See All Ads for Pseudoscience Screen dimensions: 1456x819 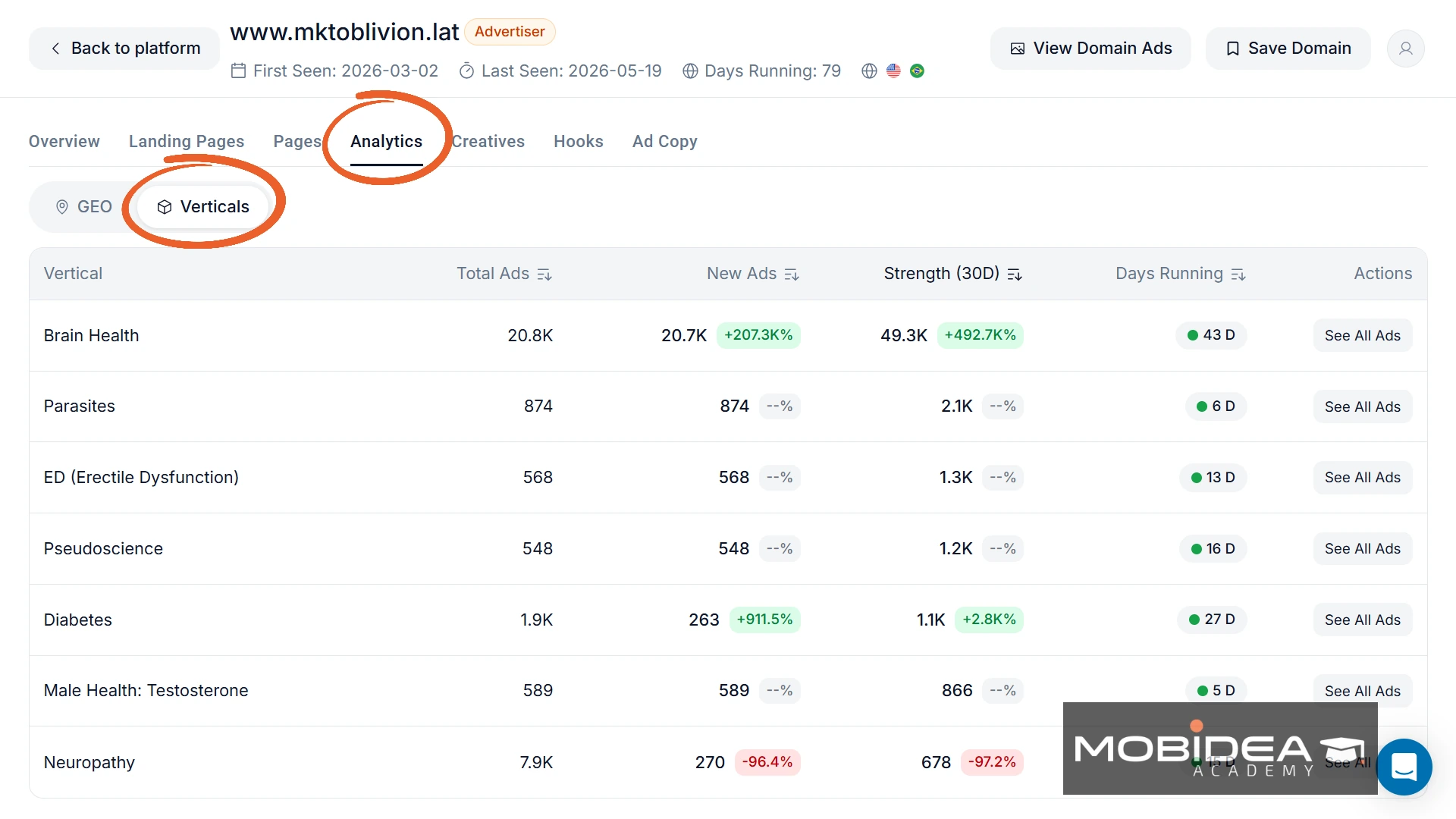point(1362,548)
